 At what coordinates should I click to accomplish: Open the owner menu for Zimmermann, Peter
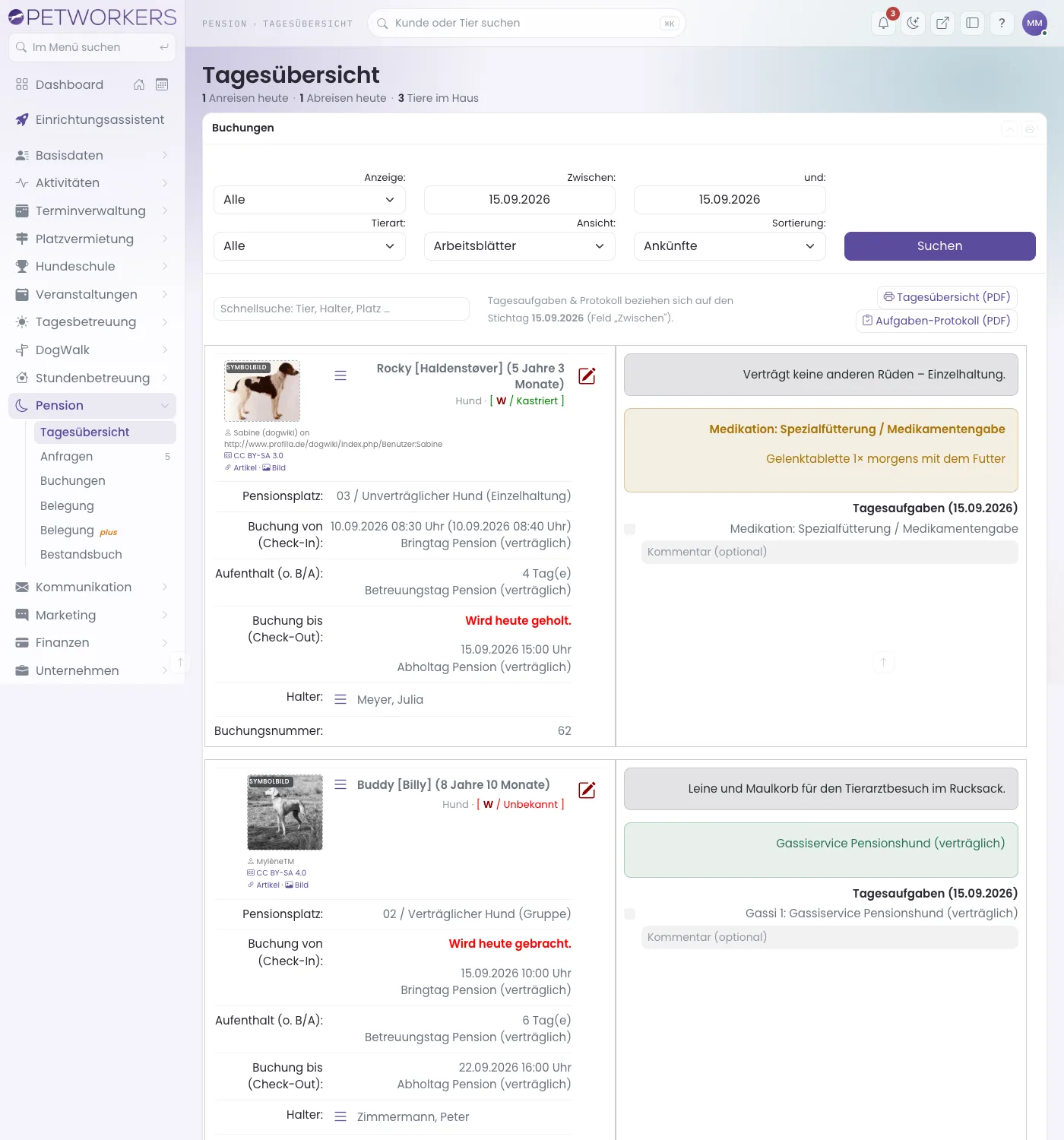[340, 1116]
